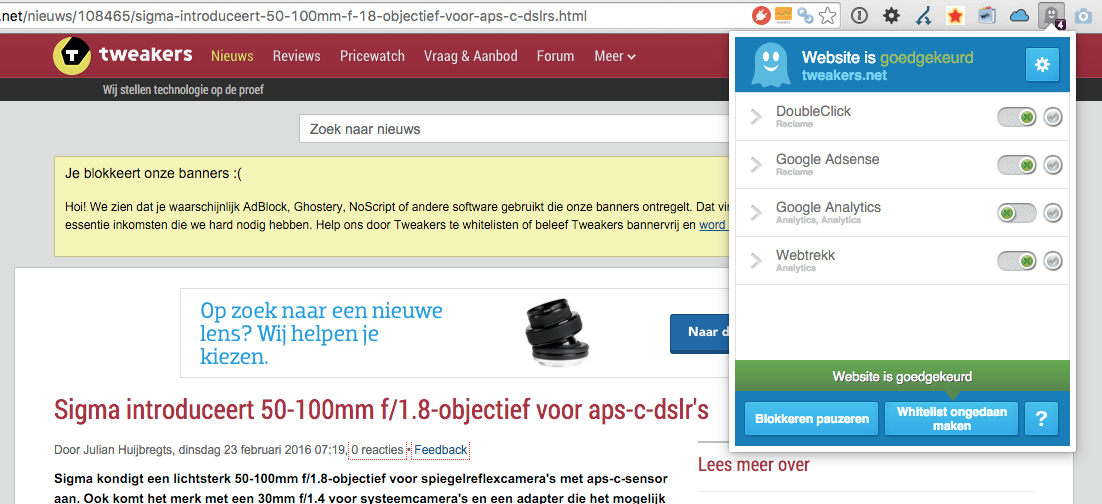Click the checkmark circle next to DoubleClick
This screenshot has width=1102, height=504.
click(x=1053, y=117)
